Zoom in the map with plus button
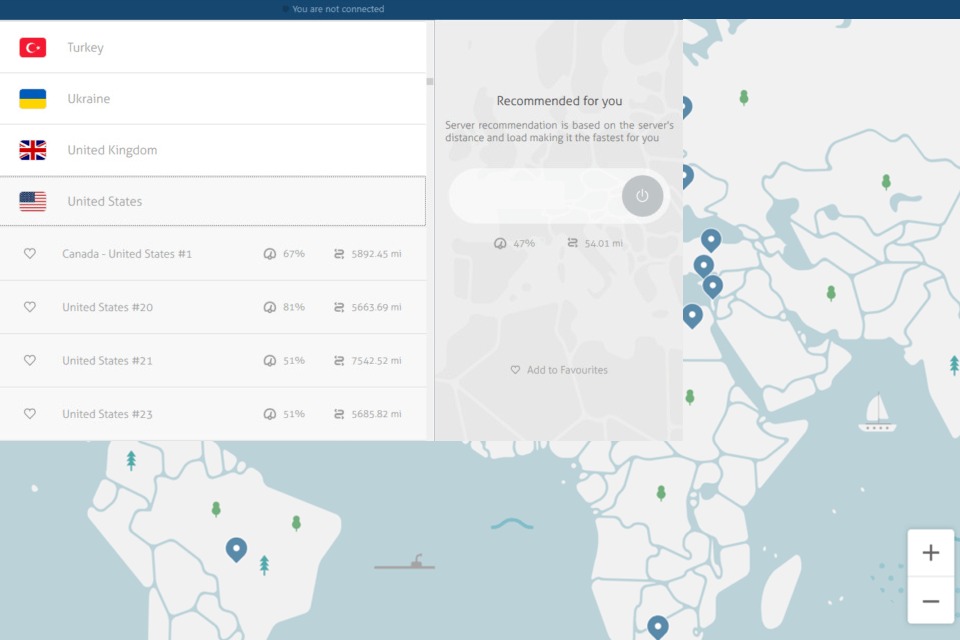This screenshot has width=960, height=640. tap(930, 553)
